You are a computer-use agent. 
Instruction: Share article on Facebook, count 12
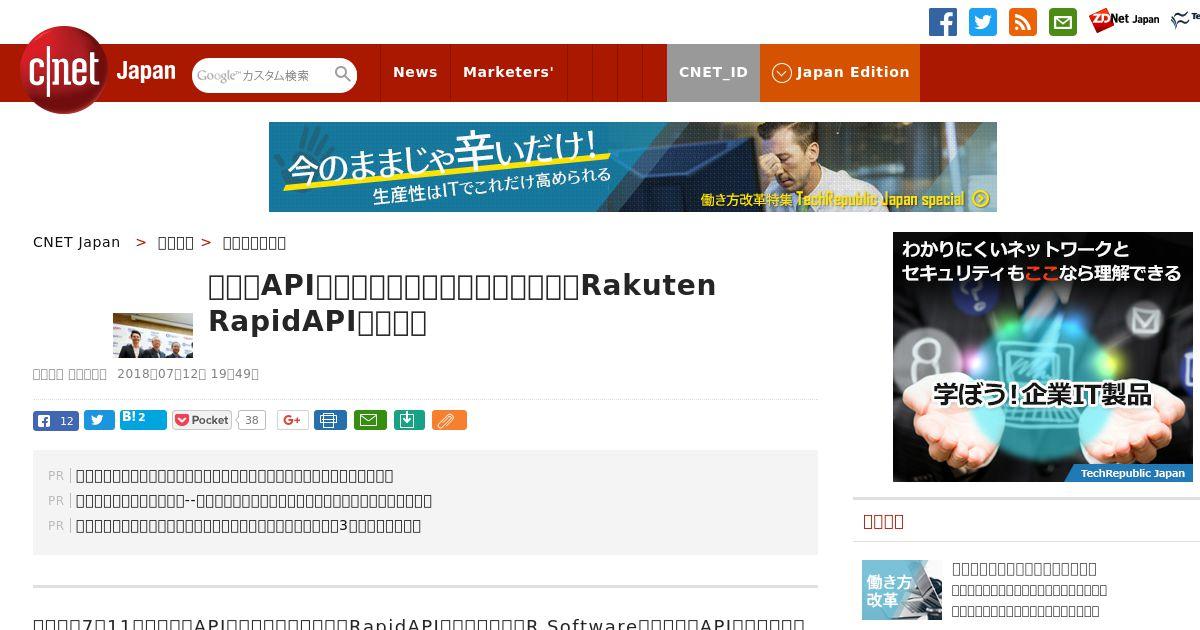(56, 421)
